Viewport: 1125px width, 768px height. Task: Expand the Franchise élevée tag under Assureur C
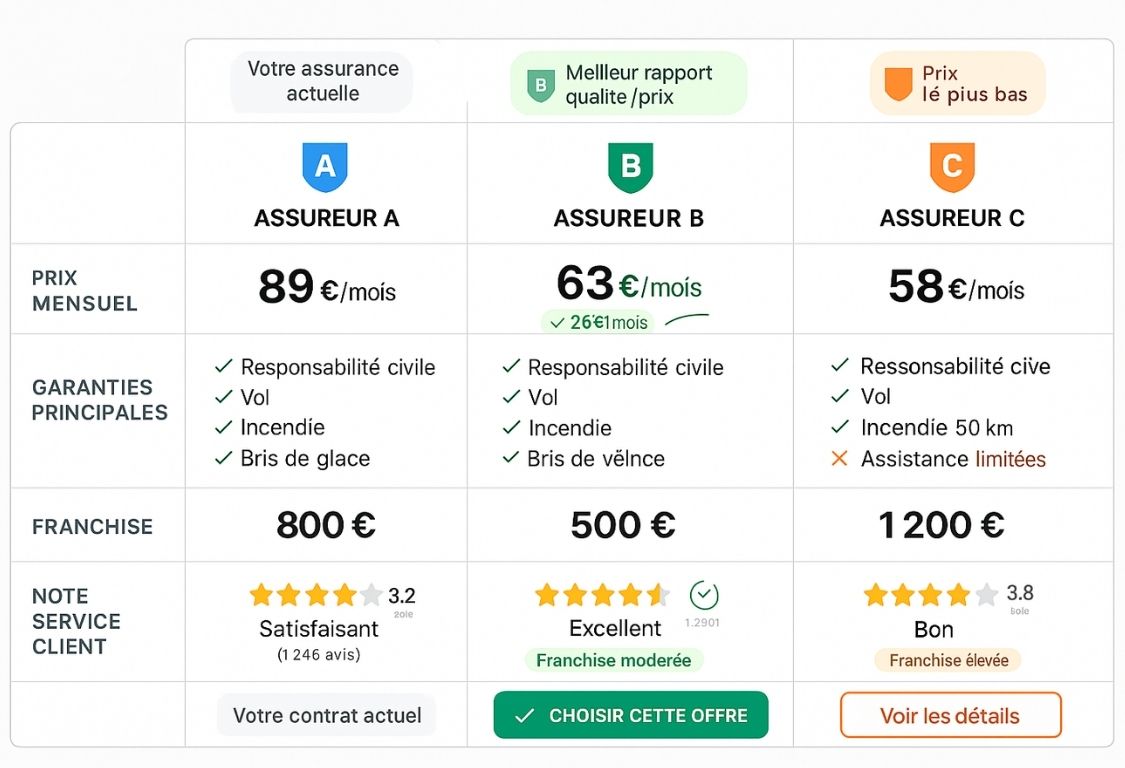[948, 660]
